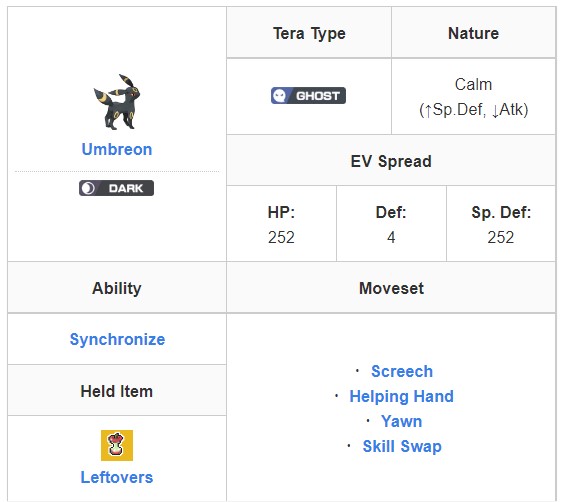Open the Synchronize ability link
This screenshot has height=502, width=561.
(117, 339)
